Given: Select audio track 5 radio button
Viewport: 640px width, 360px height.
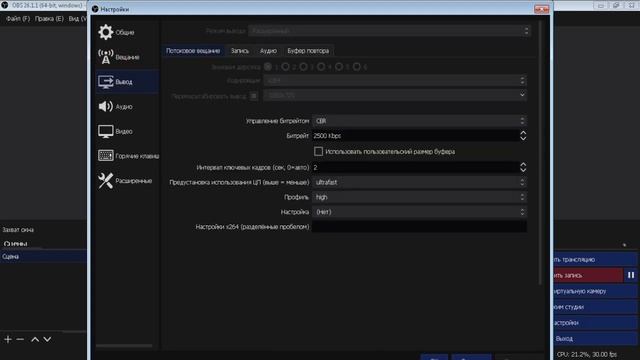Looking at the screenshot, I should 339,67.
